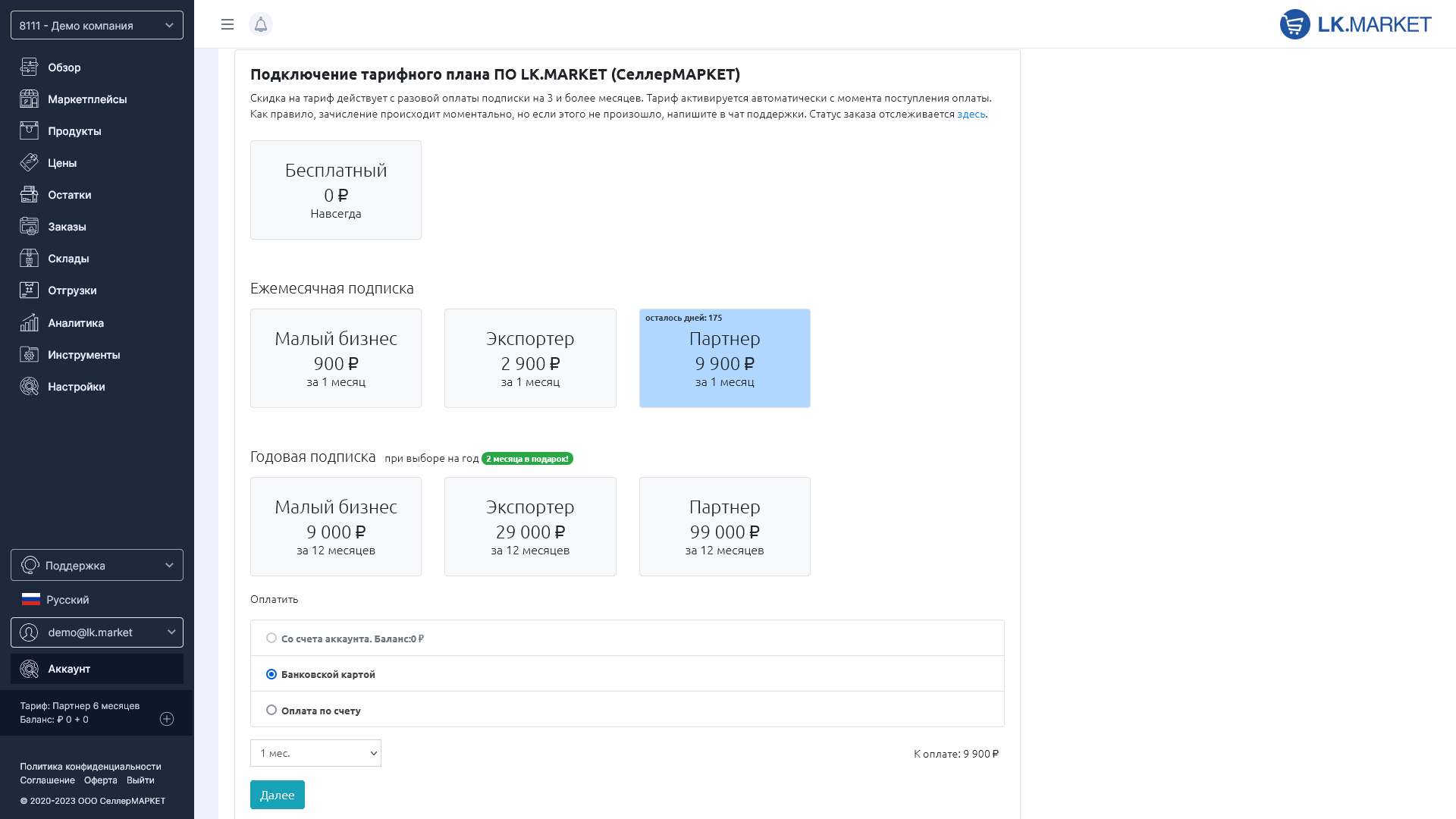Open notifications via the bell icon

click(261, 24)
